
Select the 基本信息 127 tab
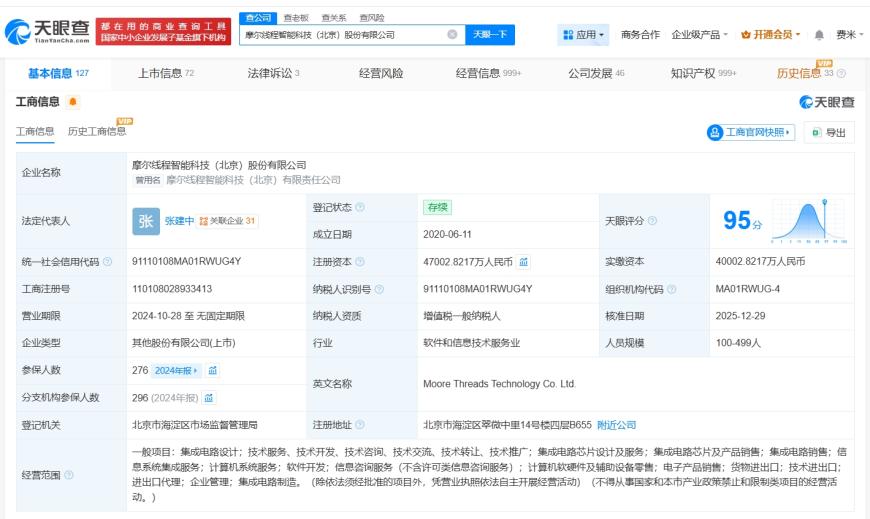tap(58, 73)
